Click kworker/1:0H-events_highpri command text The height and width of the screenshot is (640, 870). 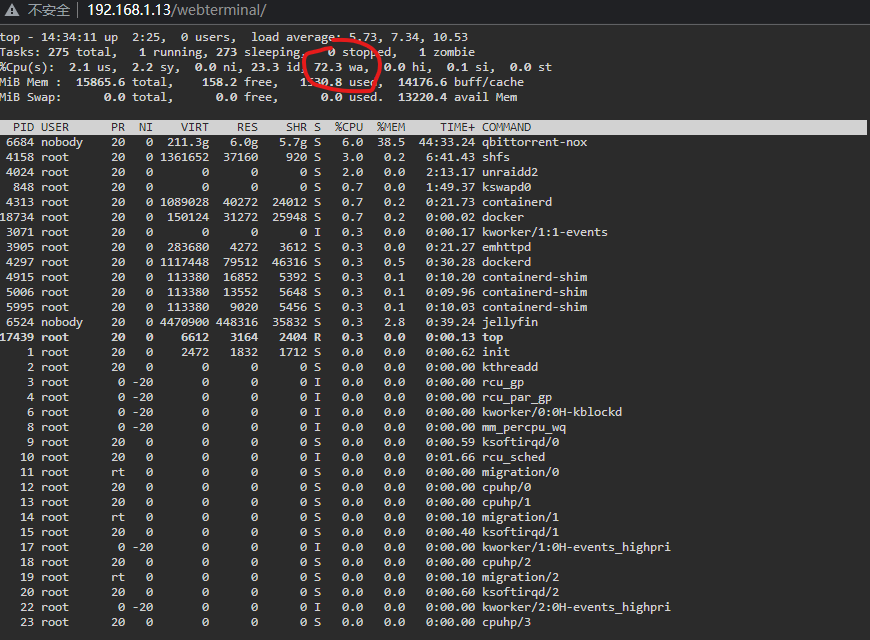[x=576, y=547]
